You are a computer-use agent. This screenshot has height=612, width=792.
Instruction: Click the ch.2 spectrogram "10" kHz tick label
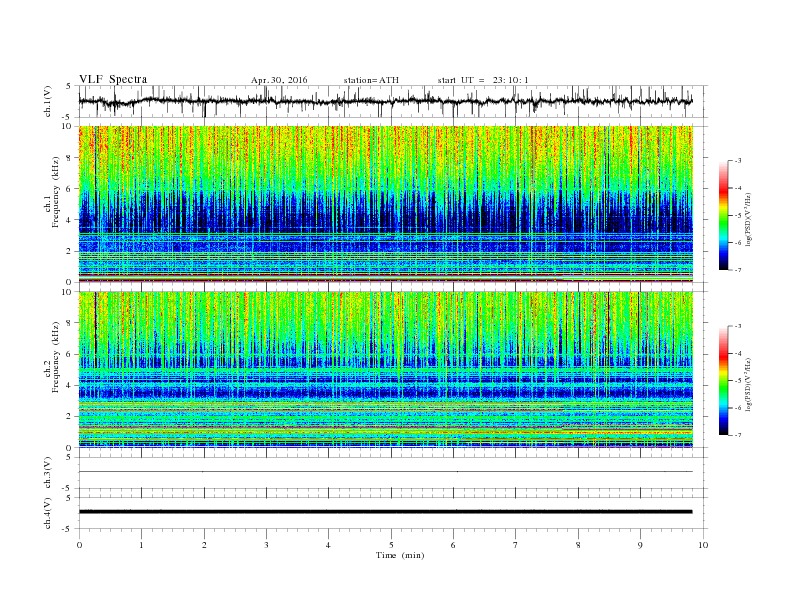click(69, 292)
